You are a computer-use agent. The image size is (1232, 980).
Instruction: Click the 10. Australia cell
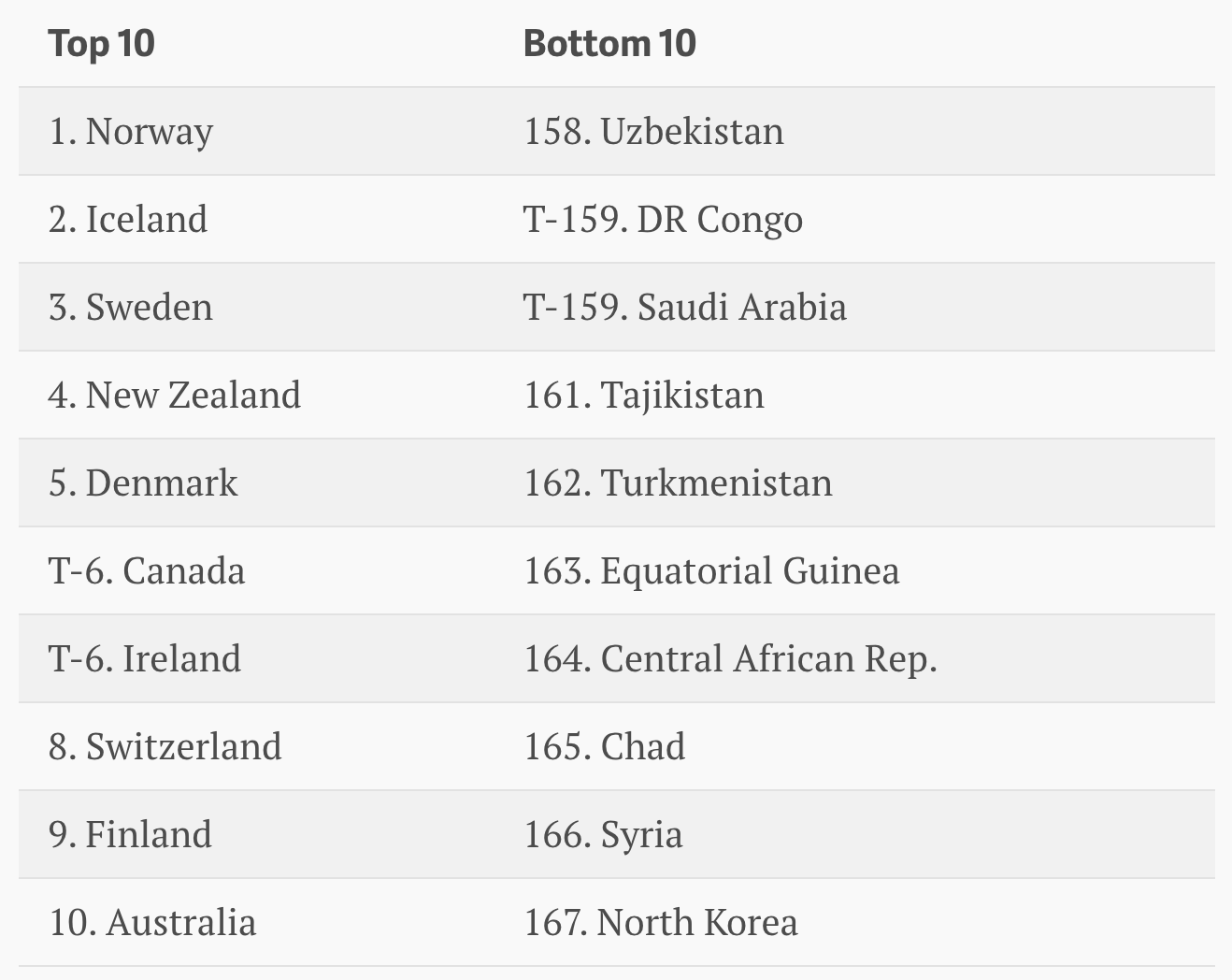point(152,923)
